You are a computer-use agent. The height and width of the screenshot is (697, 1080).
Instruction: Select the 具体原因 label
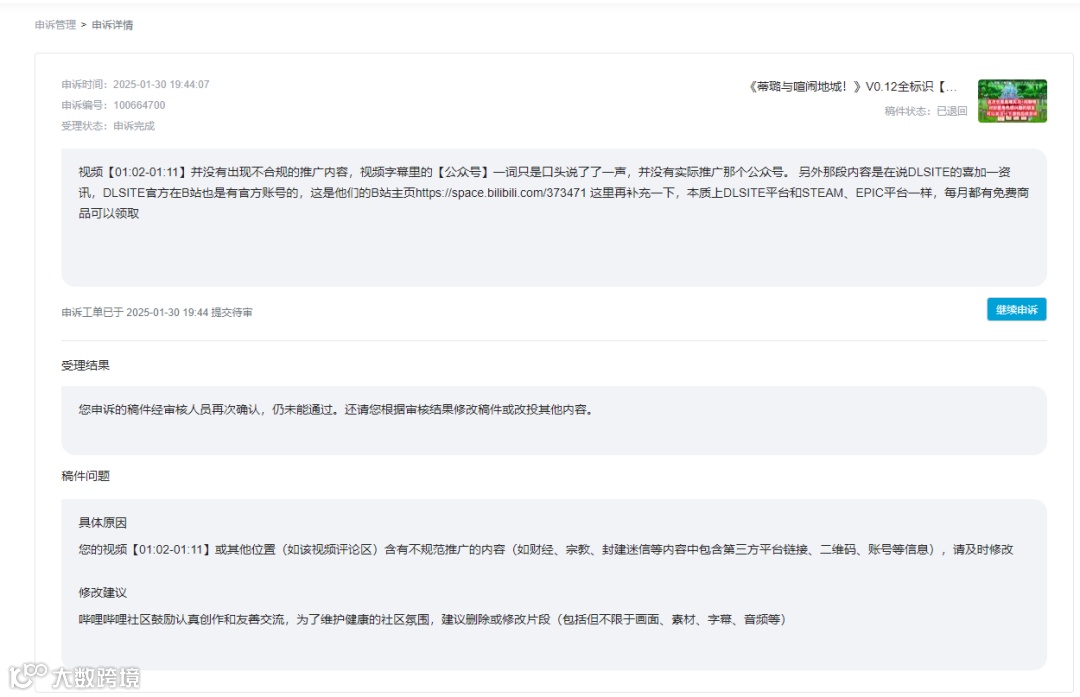(x=103, y=522)
